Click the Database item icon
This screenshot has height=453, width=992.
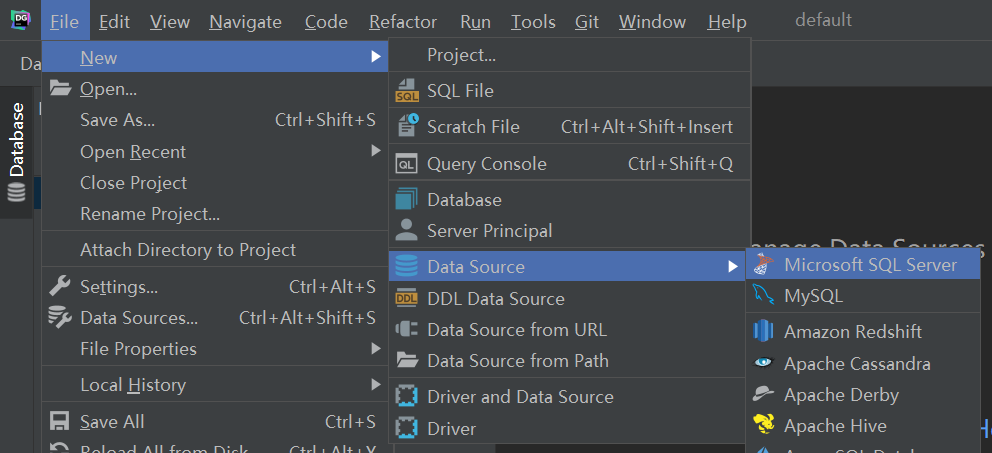tap(406, 199)
